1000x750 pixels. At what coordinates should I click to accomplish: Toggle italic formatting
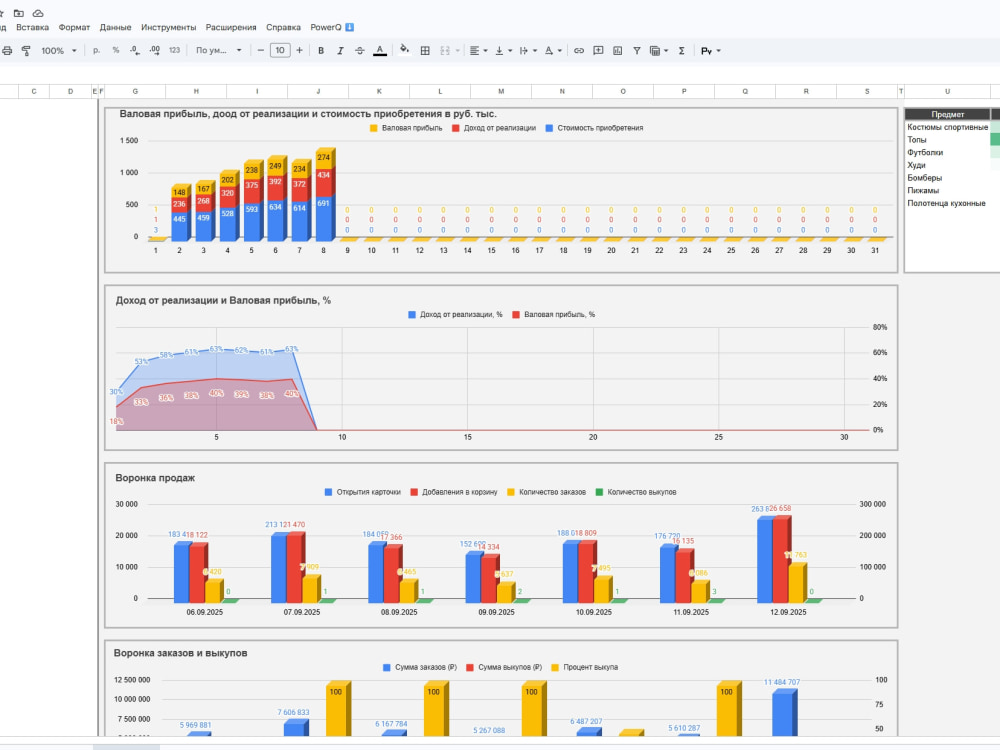point(340,50)
